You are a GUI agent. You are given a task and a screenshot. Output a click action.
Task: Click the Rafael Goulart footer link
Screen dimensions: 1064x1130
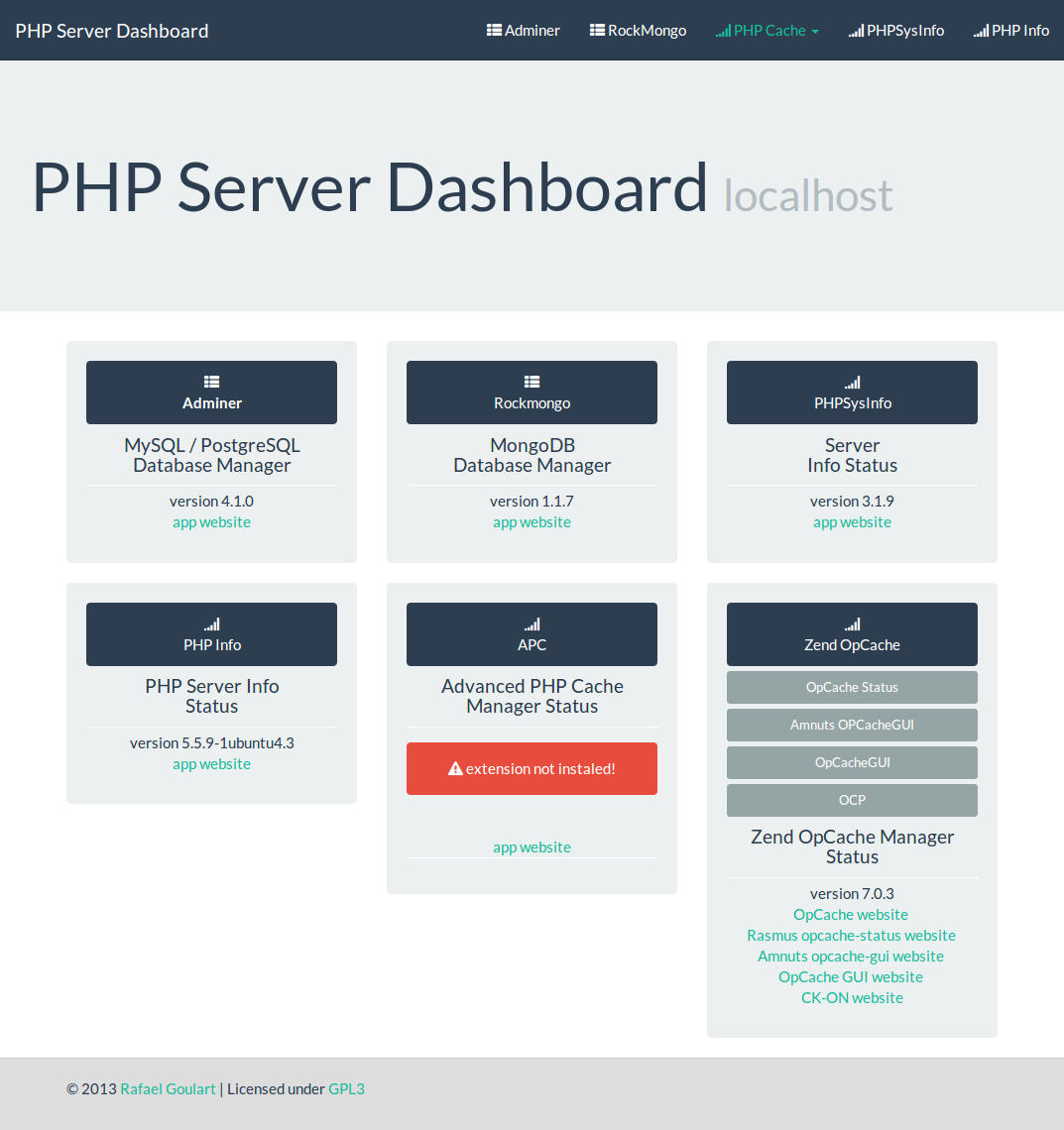(x=168, y=1089)
